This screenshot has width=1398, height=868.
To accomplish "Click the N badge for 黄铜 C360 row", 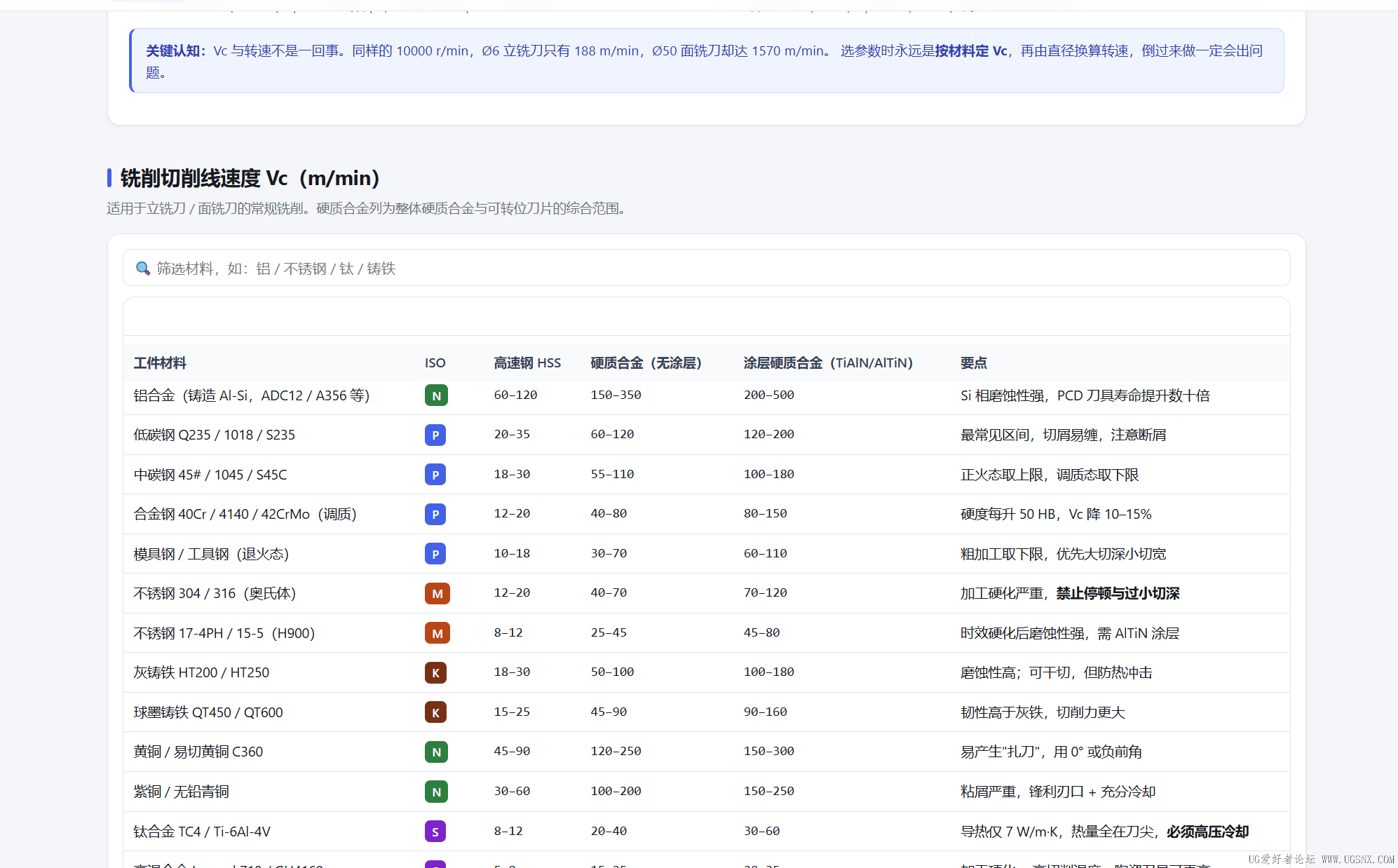I will pos(436,752).
